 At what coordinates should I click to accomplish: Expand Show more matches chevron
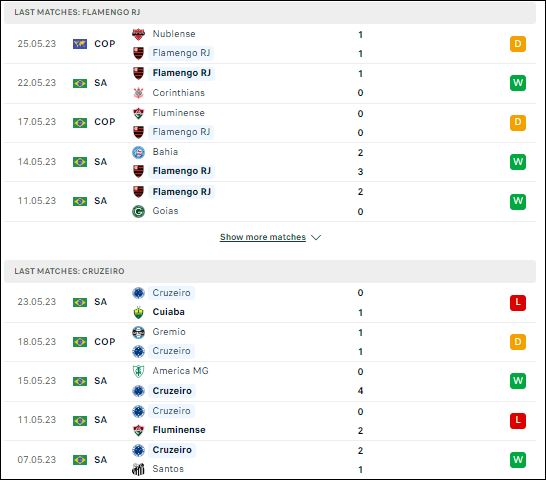(316, 238)
